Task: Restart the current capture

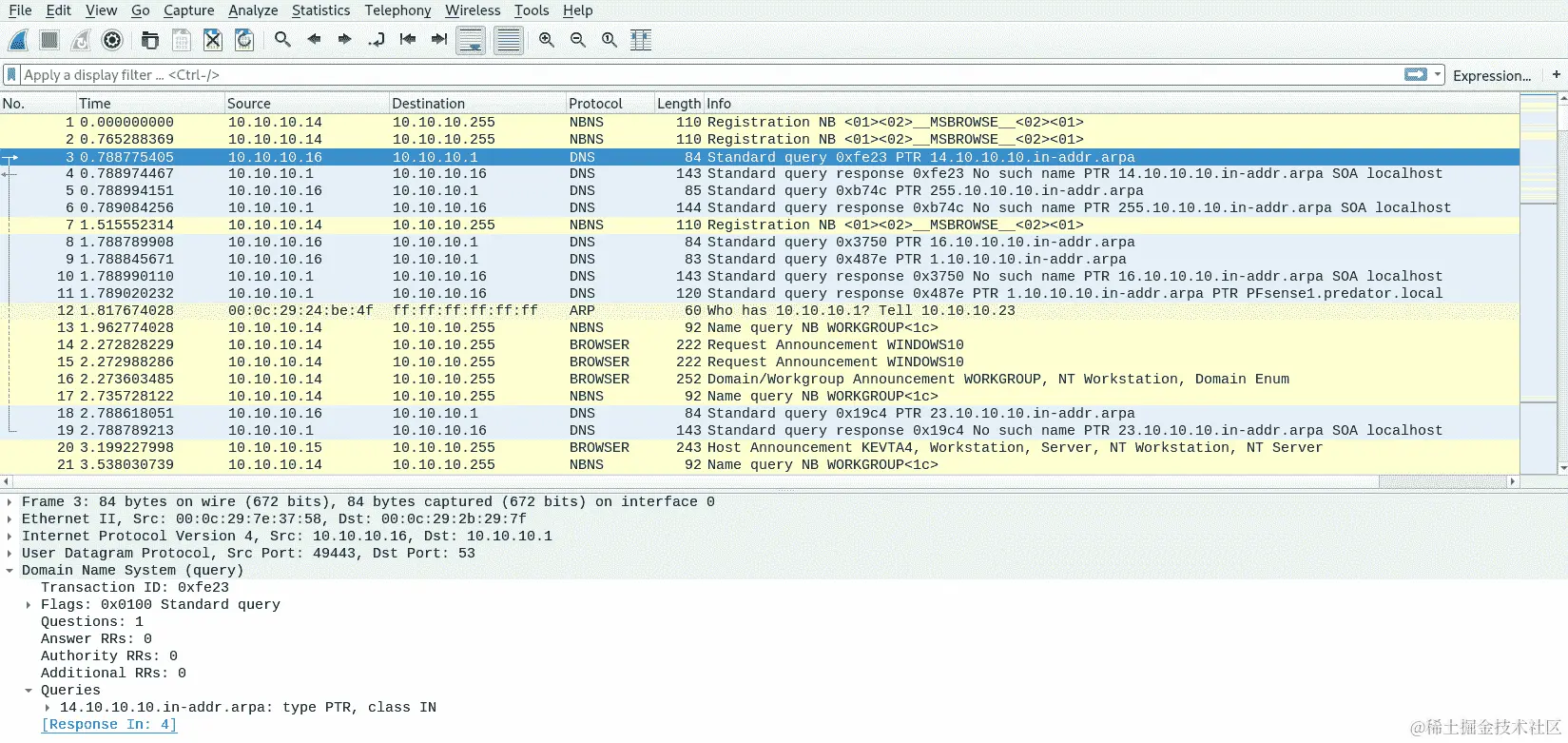Action: 81,40
